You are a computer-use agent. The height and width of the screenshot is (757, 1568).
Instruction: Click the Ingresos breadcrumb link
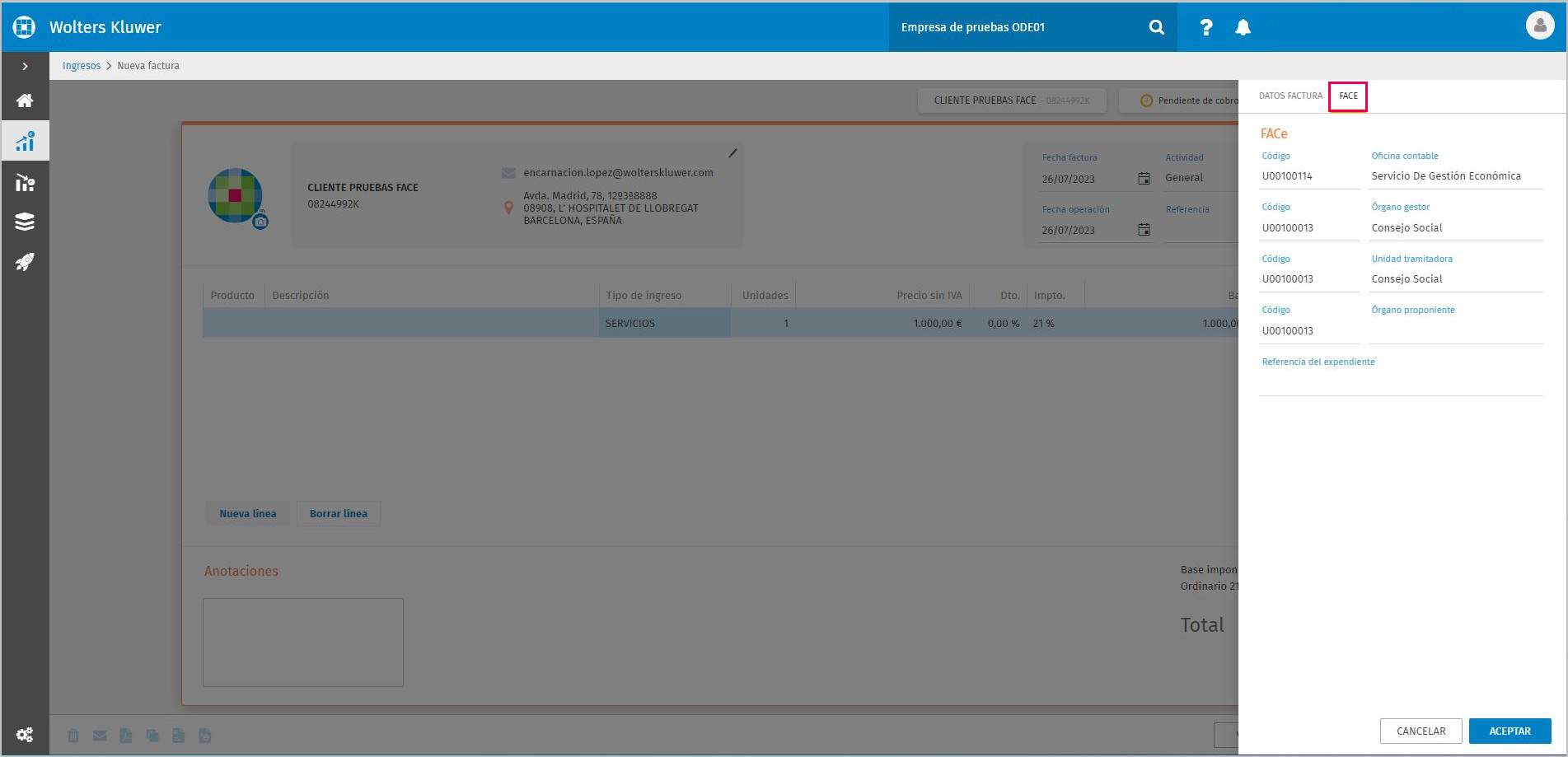[82, 66]
